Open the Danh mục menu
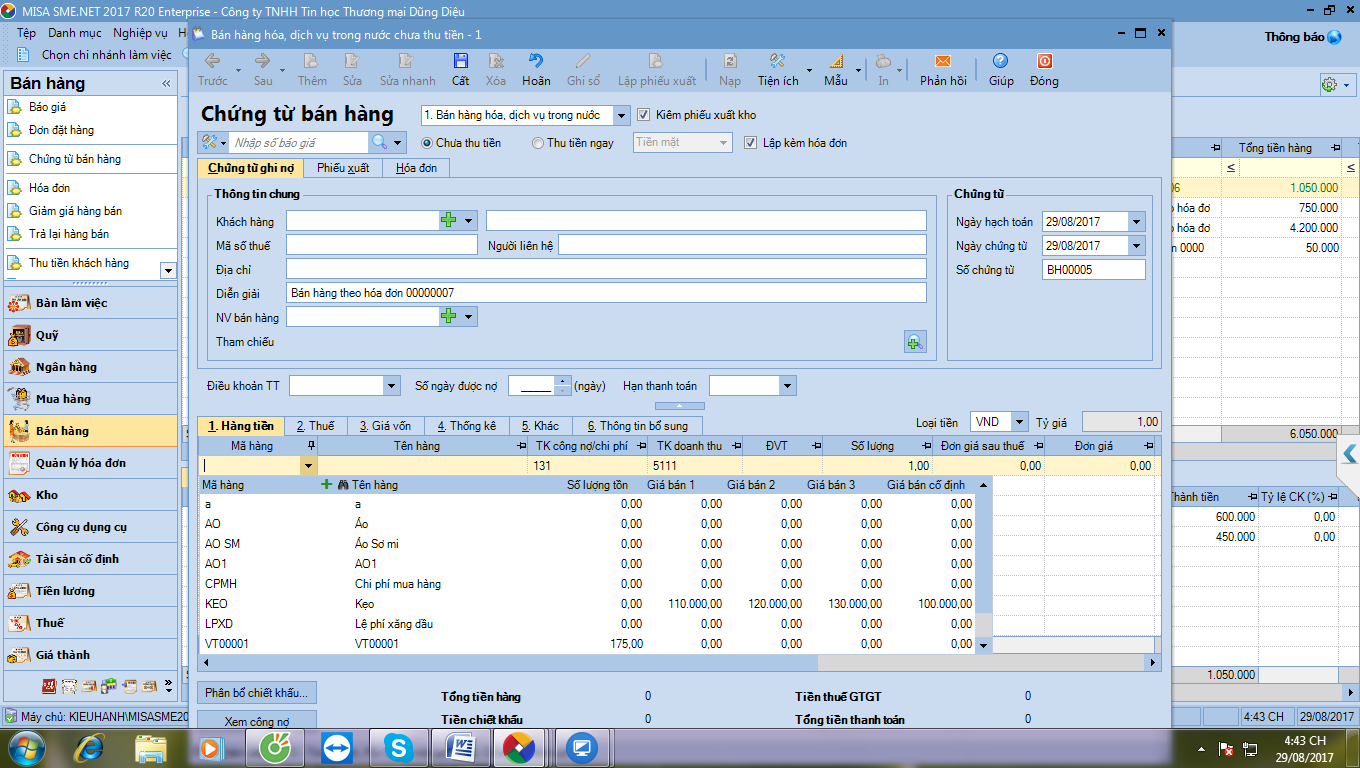The image size is (1360, 768). [75, 33]
